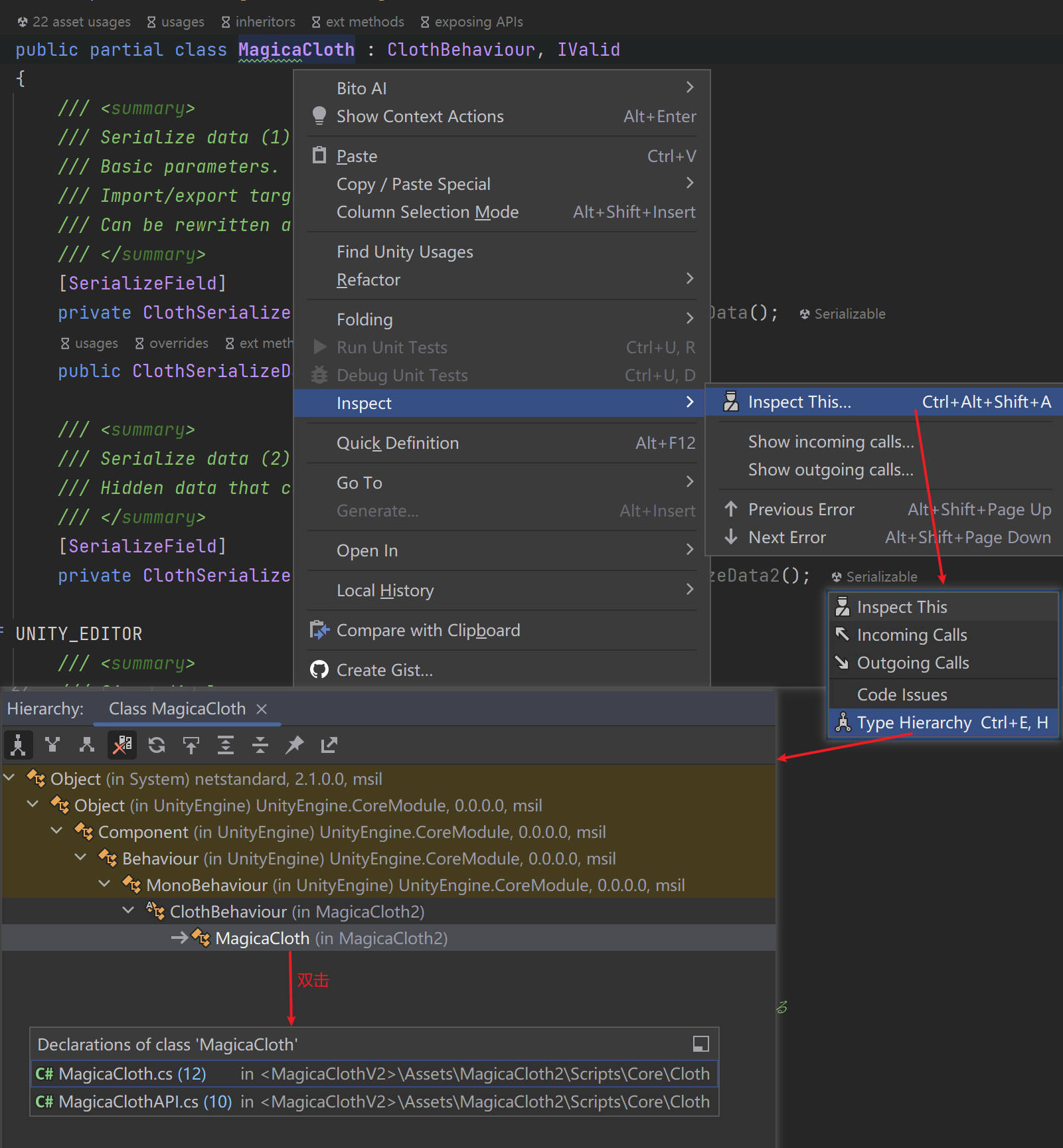
Task: Click the Serializable hint beside ClothSerializeData2
Action: [874, 576]
